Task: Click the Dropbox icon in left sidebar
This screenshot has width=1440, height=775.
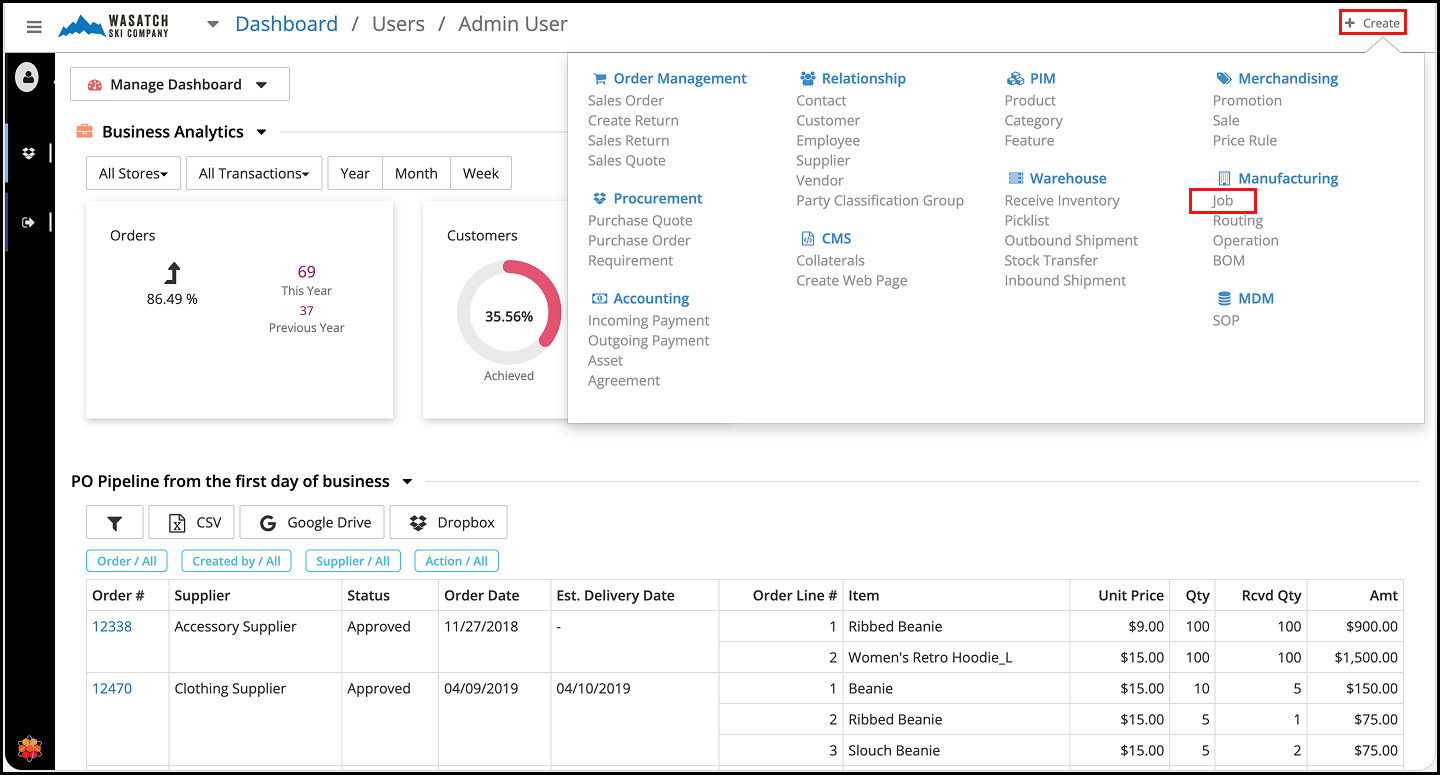Action: [x=28, y=153]
